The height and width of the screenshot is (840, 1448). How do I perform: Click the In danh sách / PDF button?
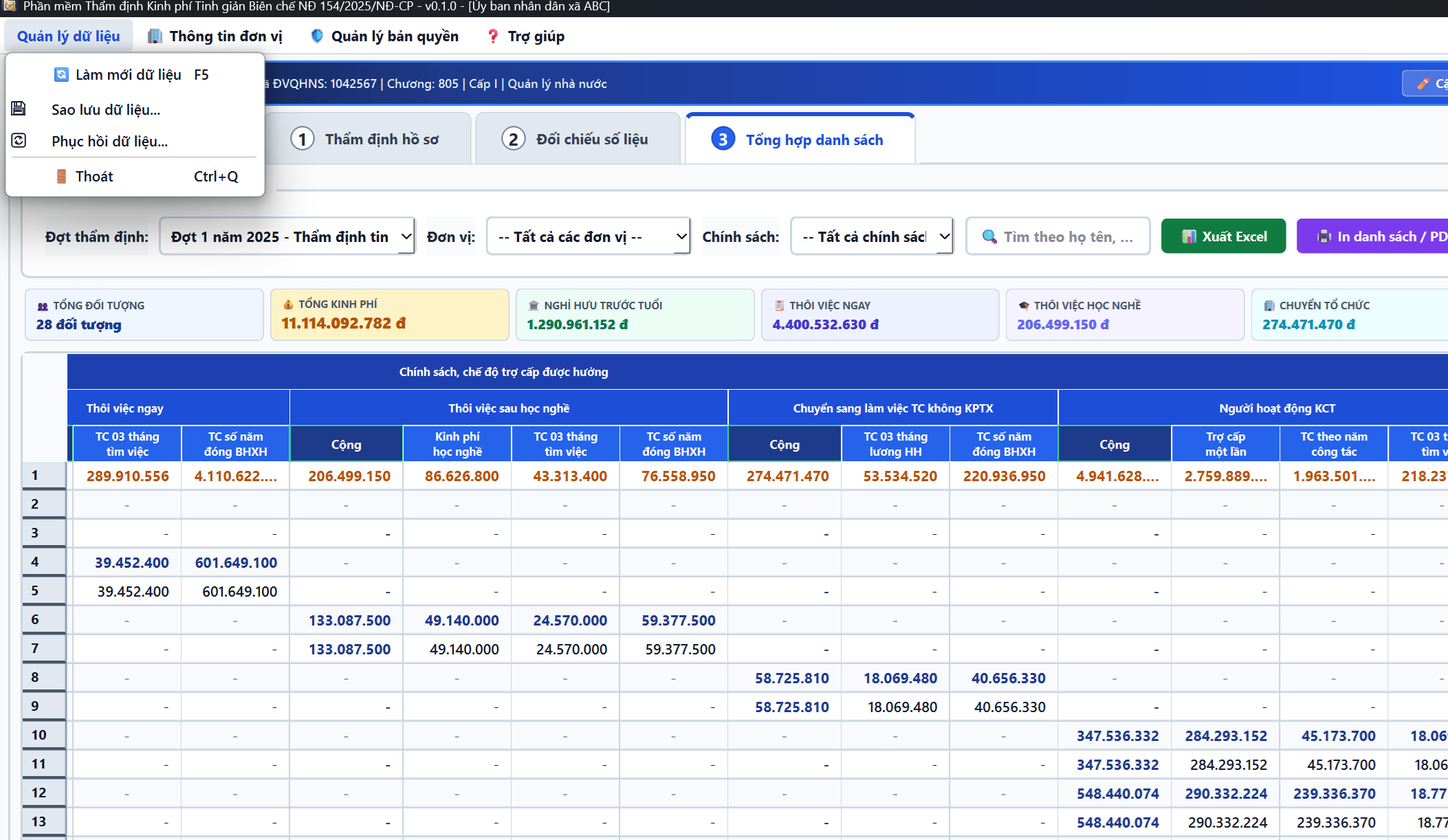click(x=1372, y=236)
